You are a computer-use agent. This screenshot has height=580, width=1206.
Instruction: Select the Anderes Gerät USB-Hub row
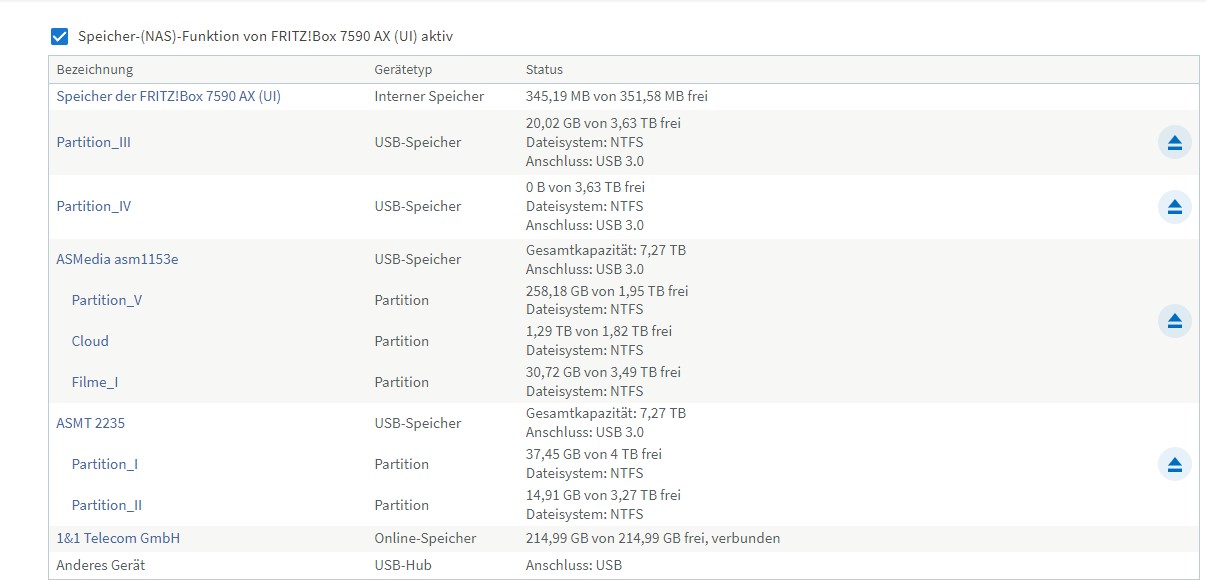pyautogui.click(x=624, y=565)
